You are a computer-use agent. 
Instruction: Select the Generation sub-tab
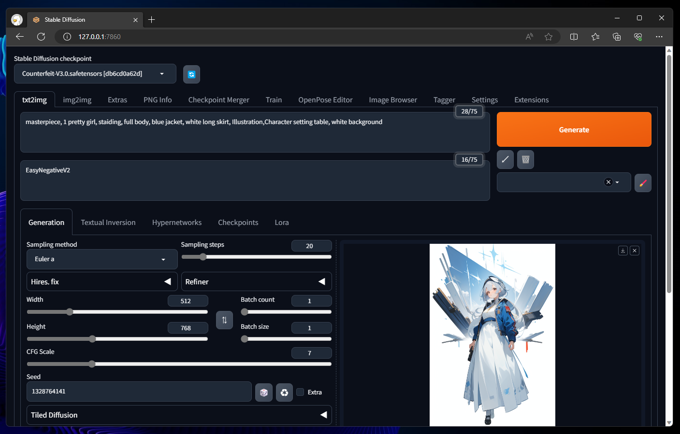(x=46, y=222)
